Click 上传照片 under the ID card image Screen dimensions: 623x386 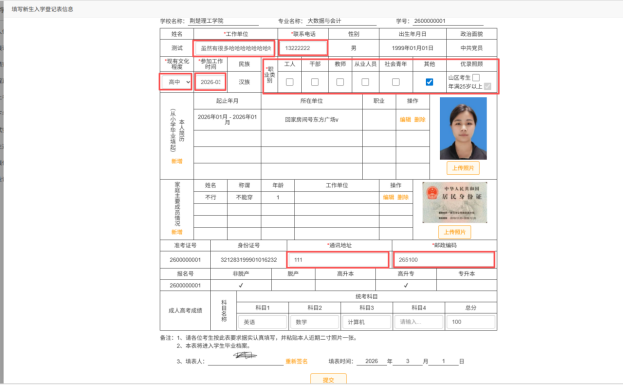tap(455, 232)
